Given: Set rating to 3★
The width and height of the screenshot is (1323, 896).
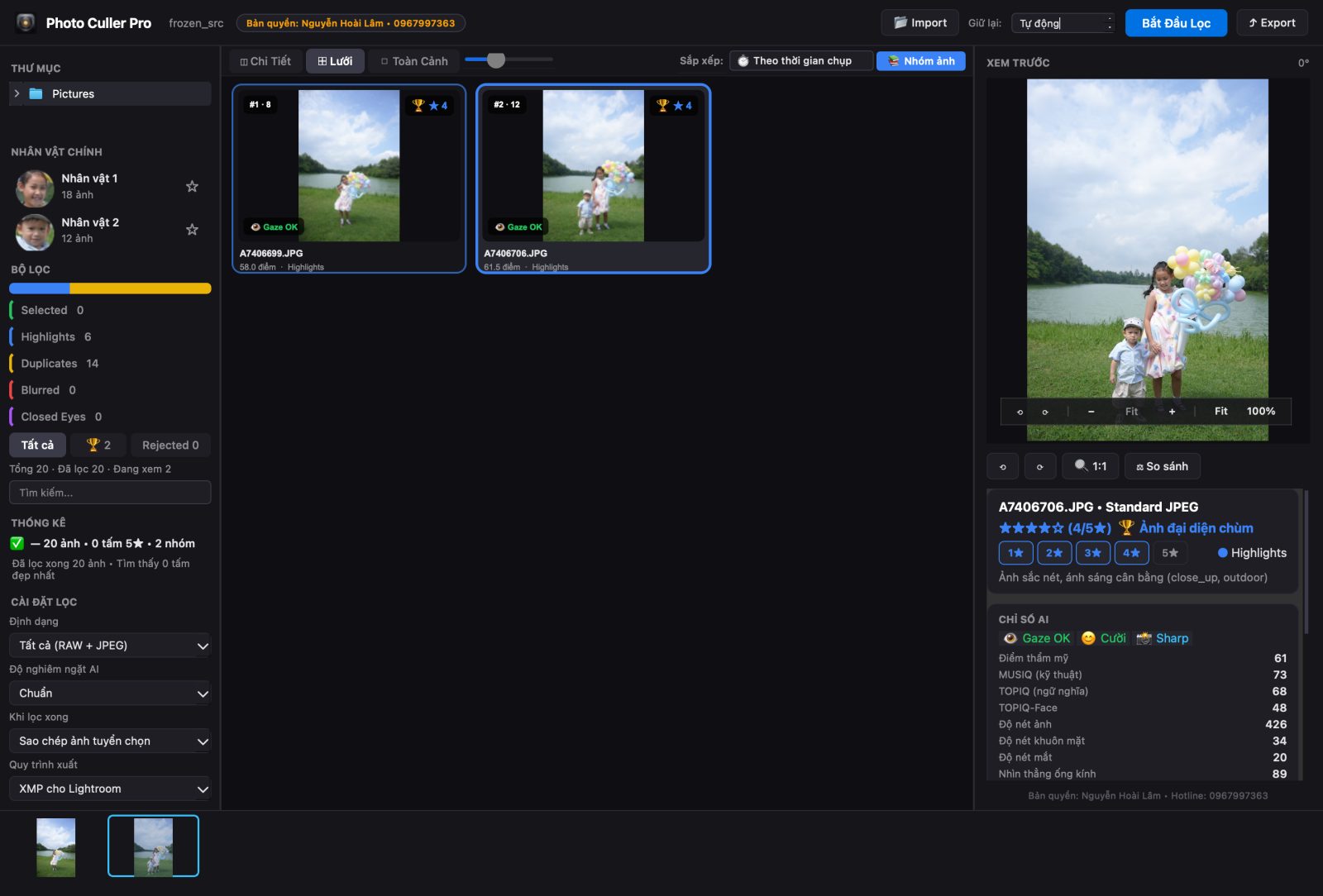Looking at the screenshot, I should click(x=1092, y=553).
